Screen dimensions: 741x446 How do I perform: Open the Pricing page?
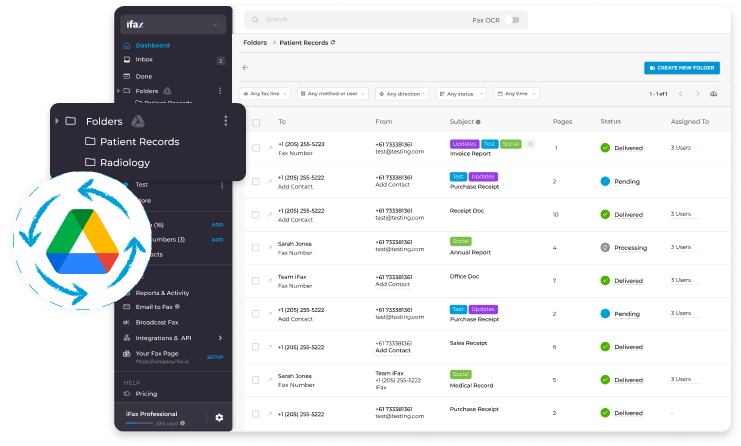(146, 394)
